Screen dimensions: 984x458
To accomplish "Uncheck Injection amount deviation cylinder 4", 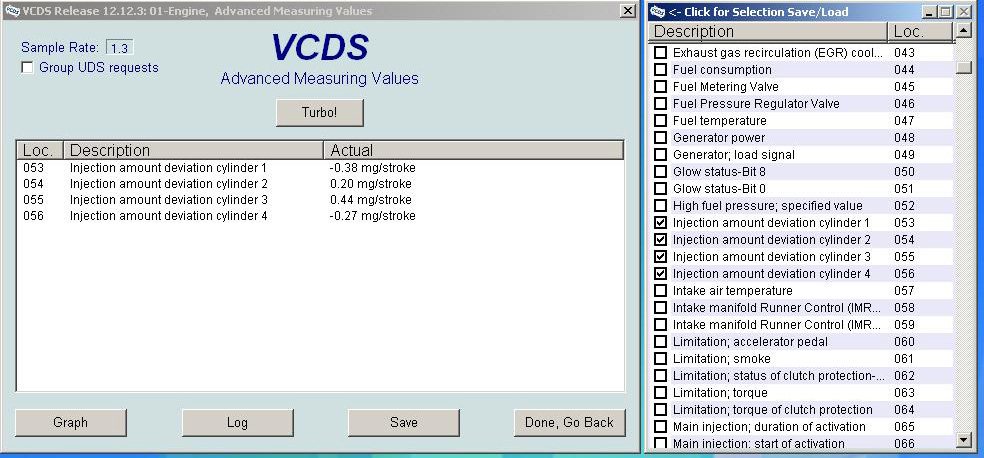I will [660, 273].
